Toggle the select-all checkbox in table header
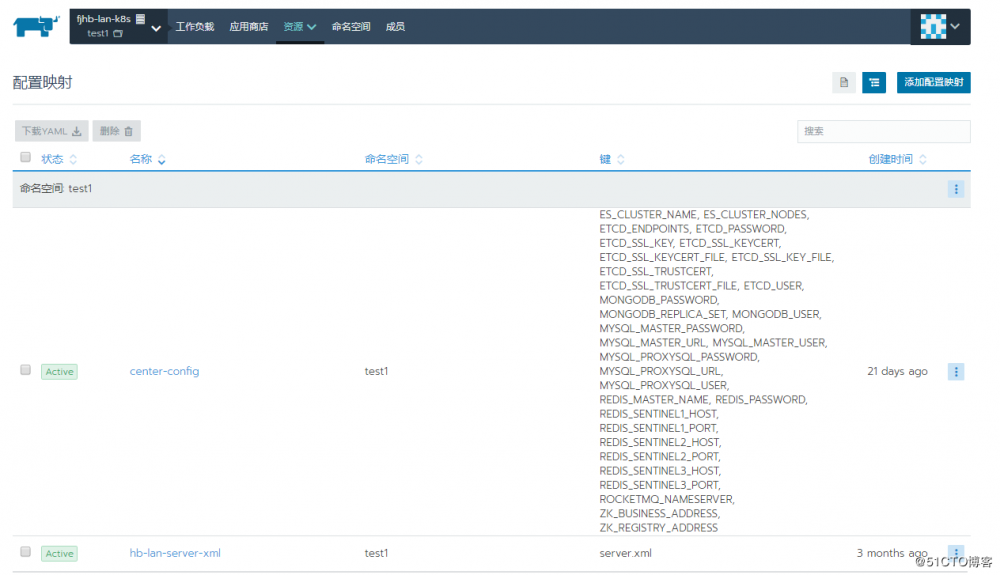Viewport: 1000px width, 575px height. (26, 157)
